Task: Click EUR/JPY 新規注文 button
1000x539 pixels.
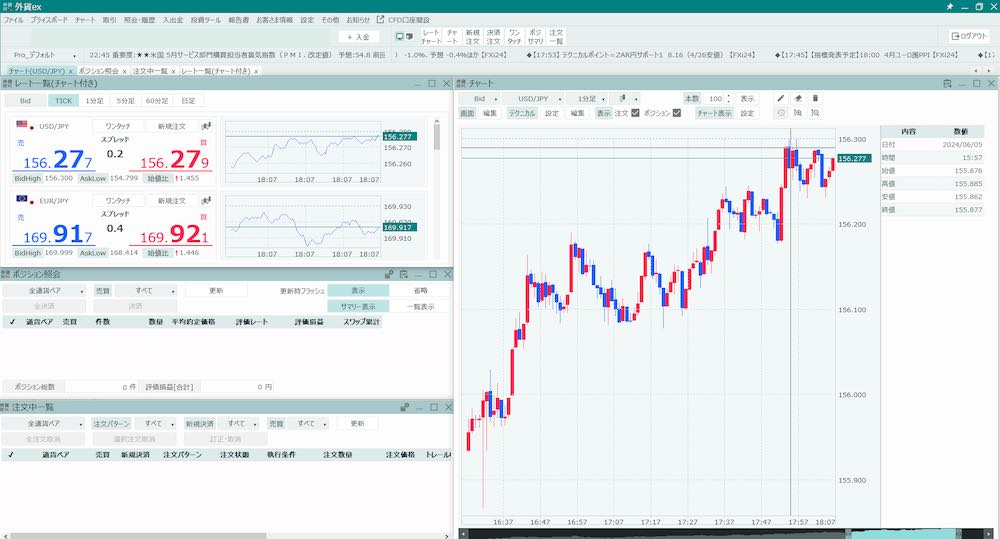Action: [x=171, y=201]
